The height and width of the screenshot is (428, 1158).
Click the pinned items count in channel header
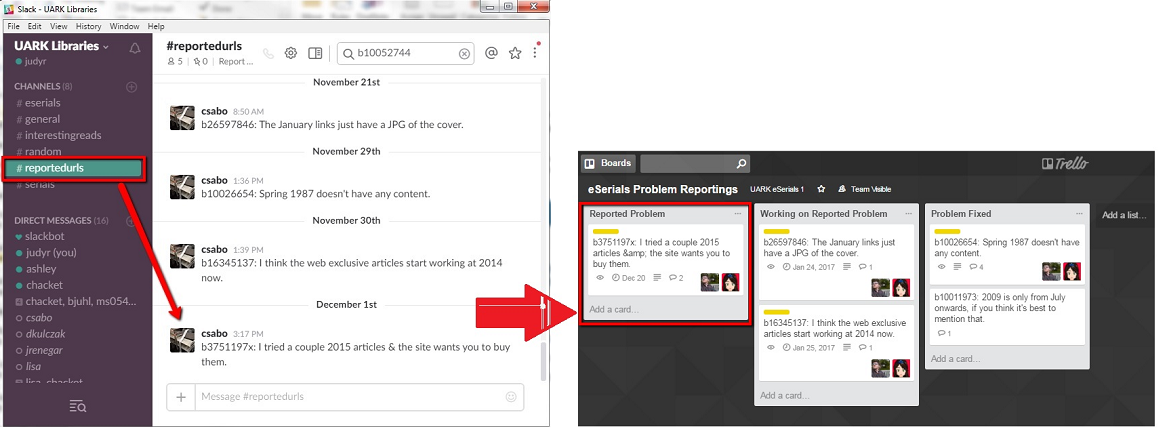pos(201,62)
